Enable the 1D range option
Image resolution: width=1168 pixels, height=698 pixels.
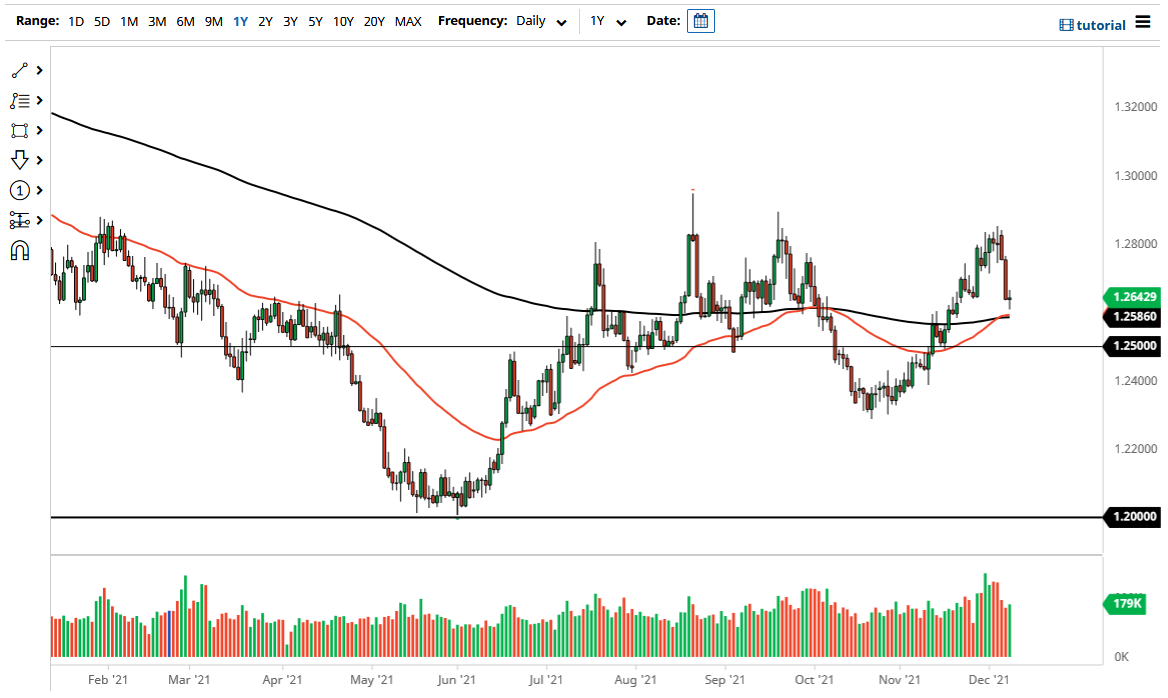75,21
